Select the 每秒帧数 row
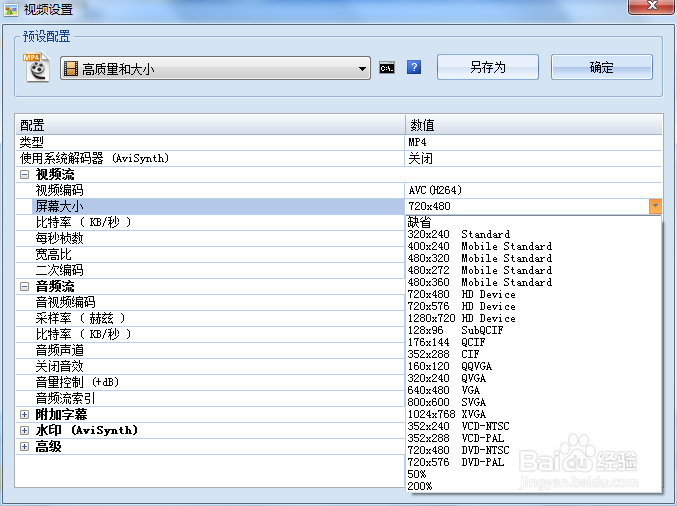 210,238
